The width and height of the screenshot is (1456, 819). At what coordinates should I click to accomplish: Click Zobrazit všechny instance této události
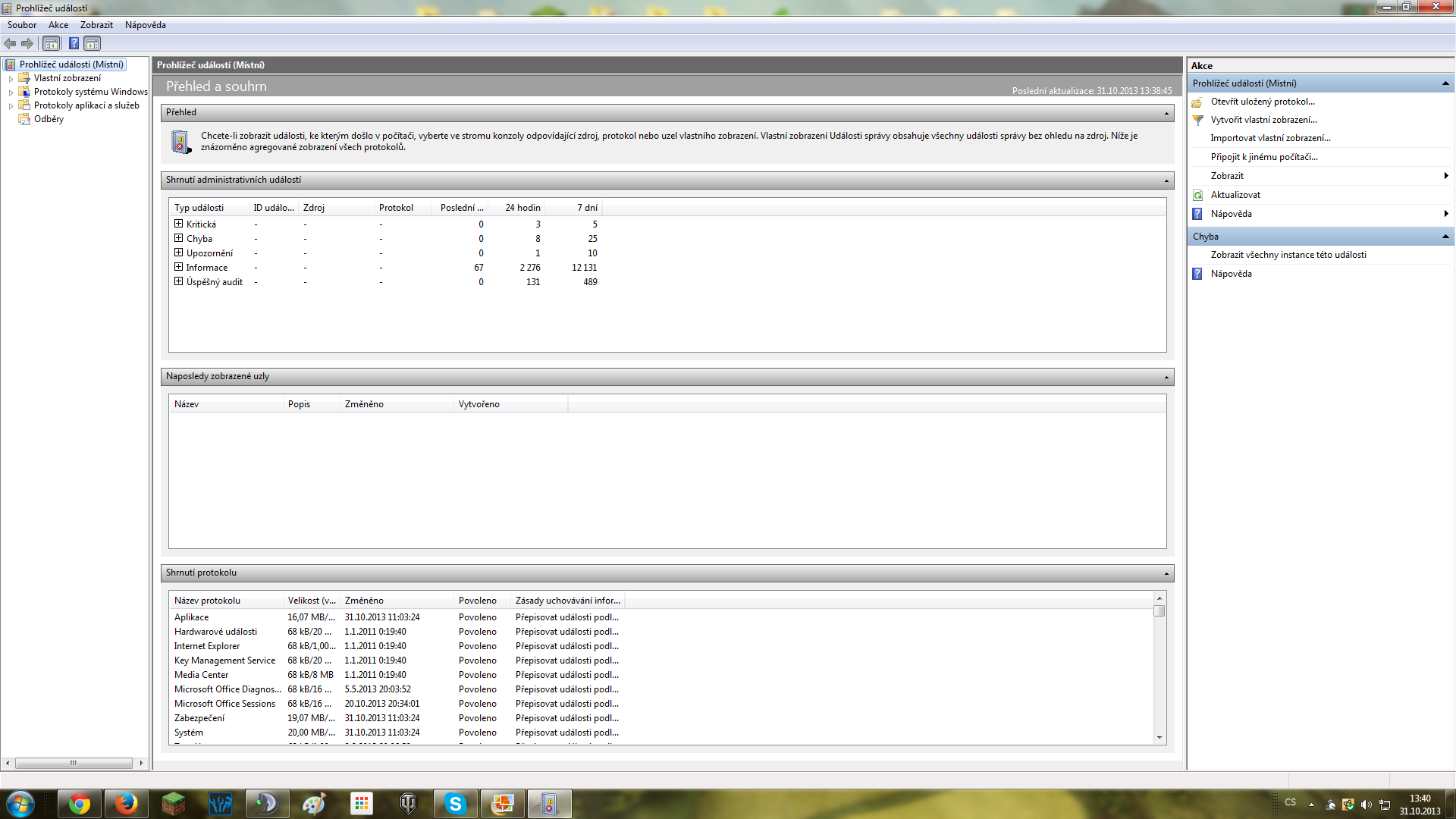pyautogui.click(x=1288, y=255)
